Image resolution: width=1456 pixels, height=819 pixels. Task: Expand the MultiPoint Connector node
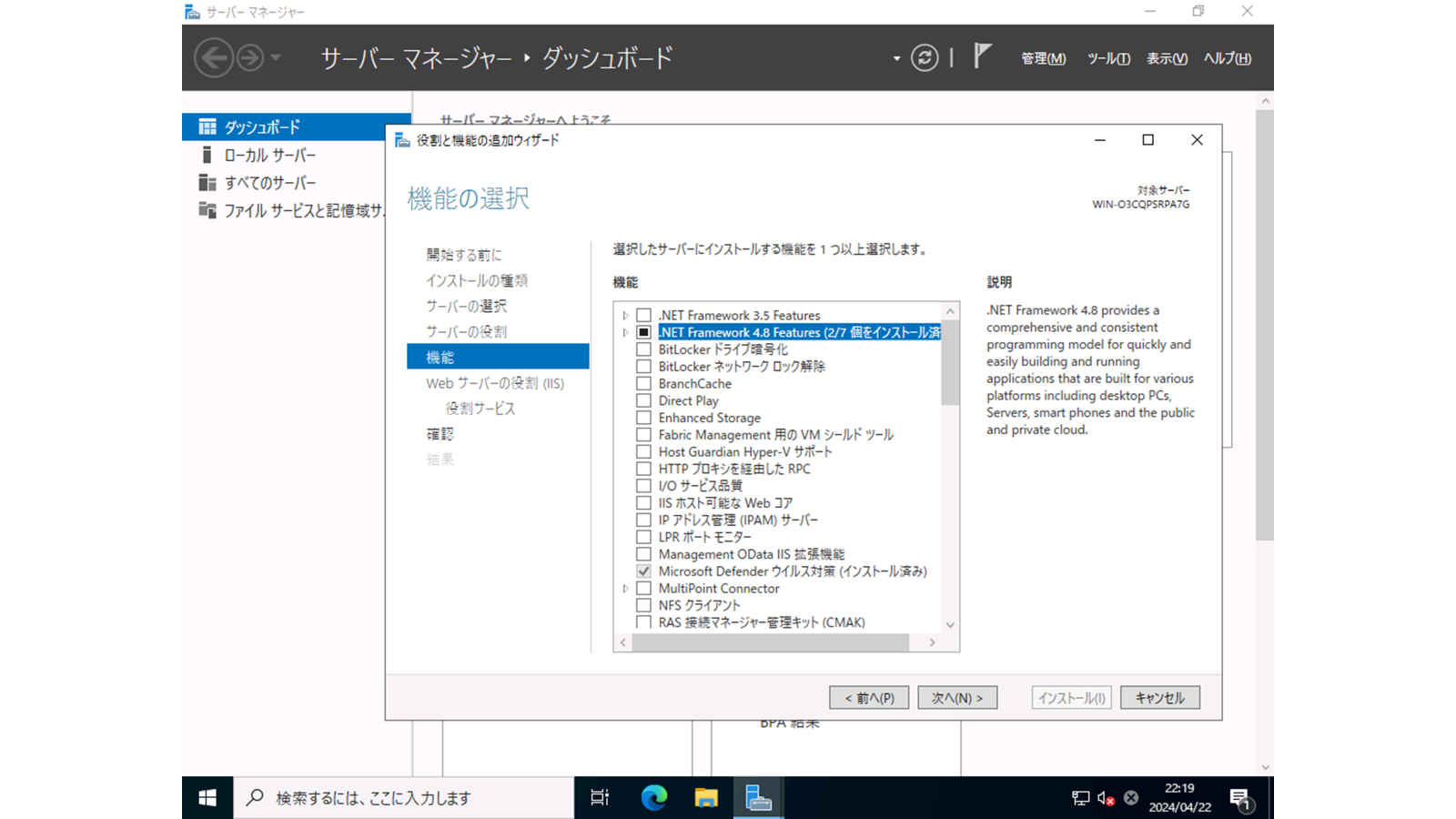coord(626,589)
